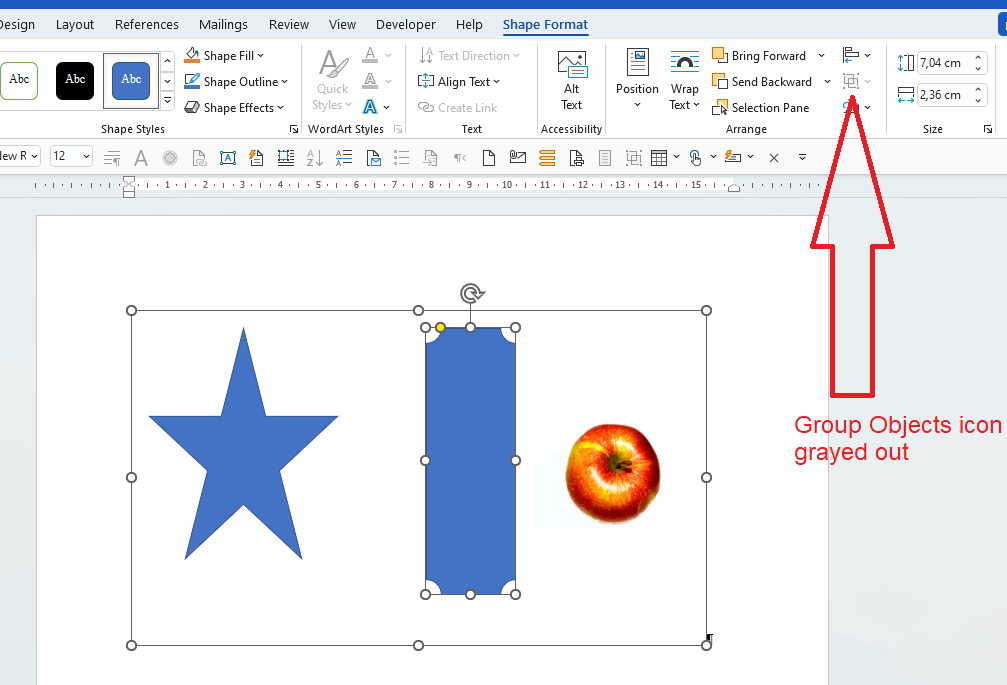Screen dimensions: 1007x685
Task: Open the Quick Styles WordArt gallery
Action: (x=333, y=80)
